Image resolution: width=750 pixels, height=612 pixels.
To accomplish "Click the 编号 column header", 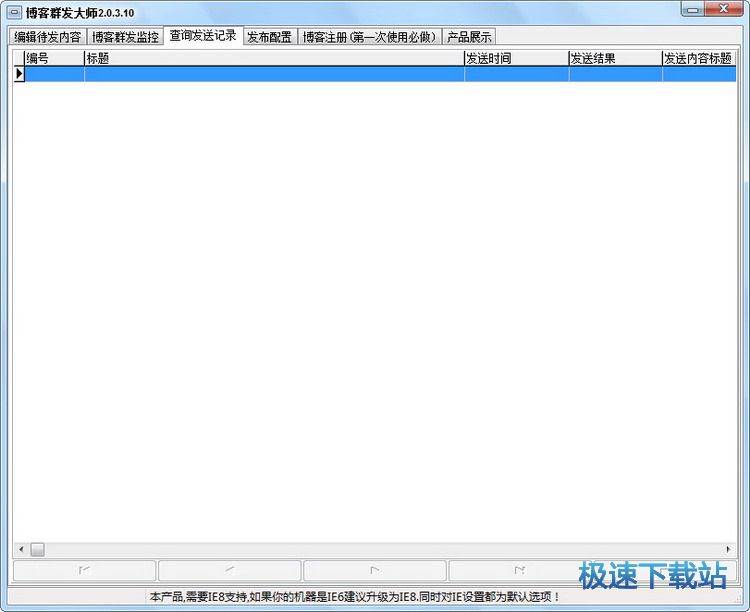I will coord(54,59).
